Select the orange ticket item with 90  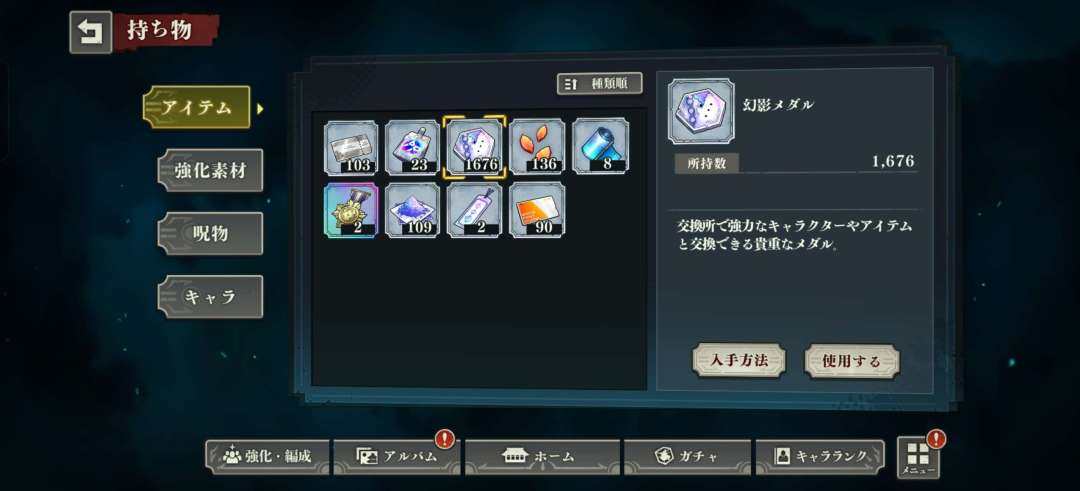(537, 210)
